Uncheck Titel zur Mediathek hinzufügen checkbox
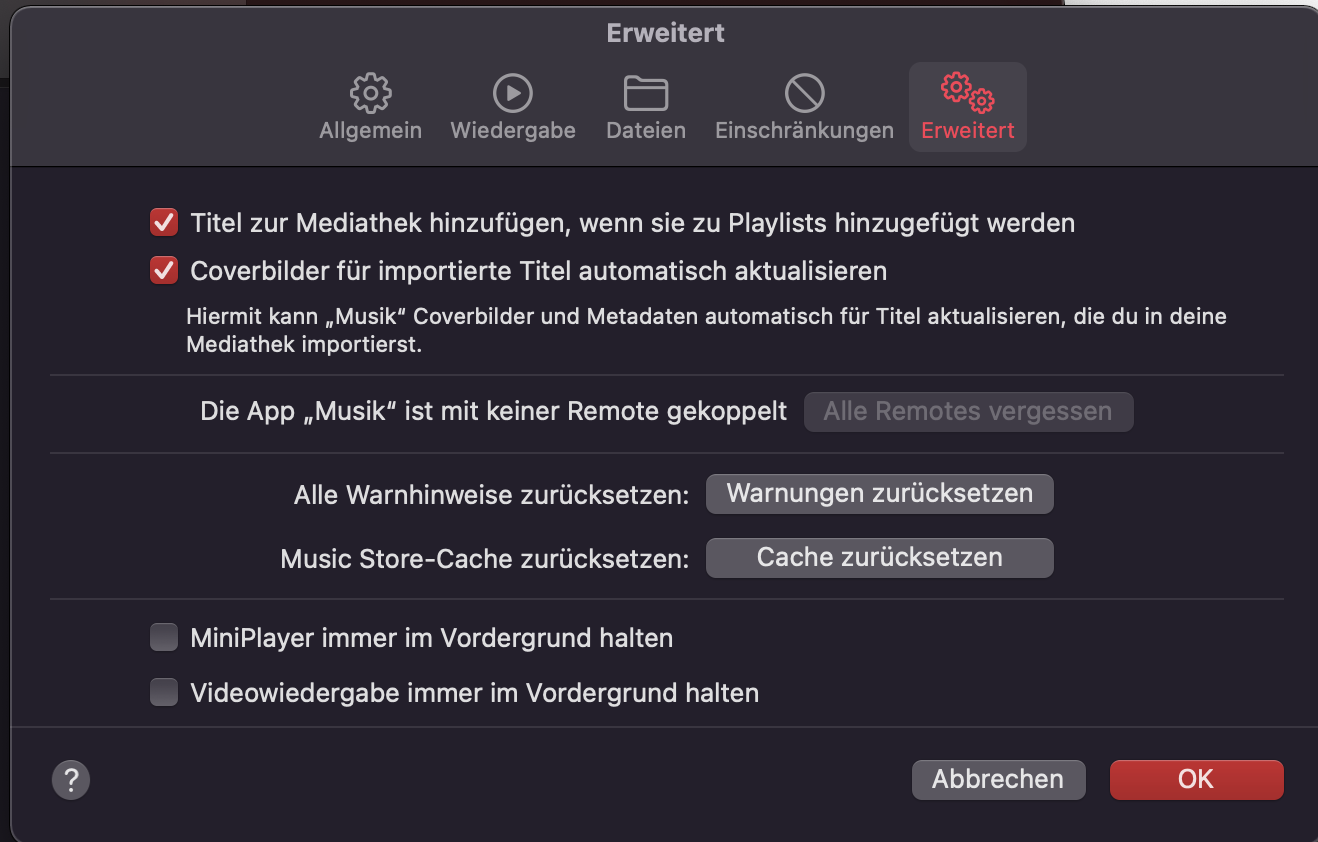 [164, 222]
